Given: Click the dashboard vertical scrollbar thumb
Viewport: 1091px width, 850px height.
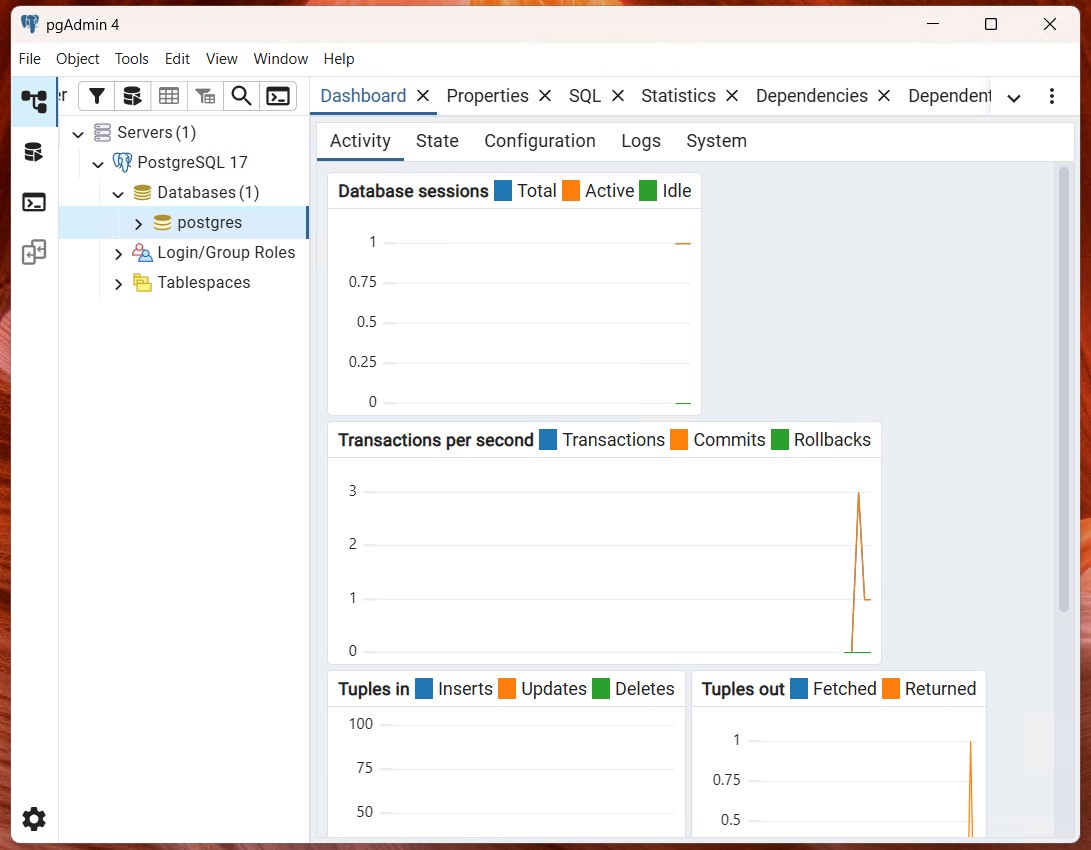Looking at the screenshot, I should click(1063, 389).
